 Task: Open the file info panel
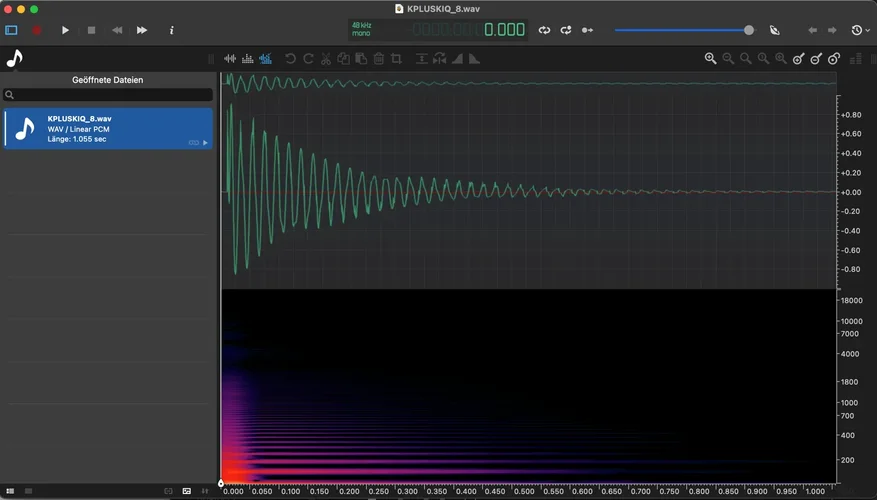coord(171,31)
